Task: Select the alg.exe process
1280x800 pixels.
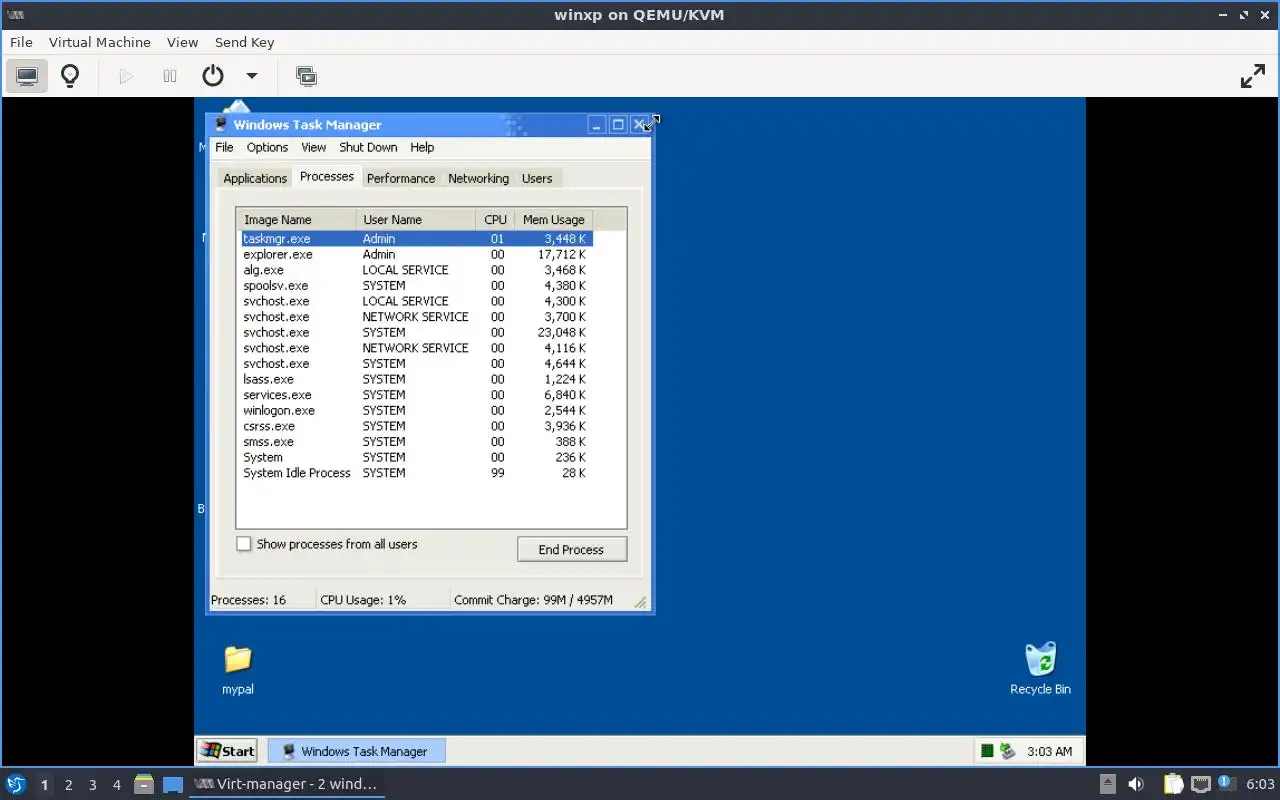Action: point(416,270)
